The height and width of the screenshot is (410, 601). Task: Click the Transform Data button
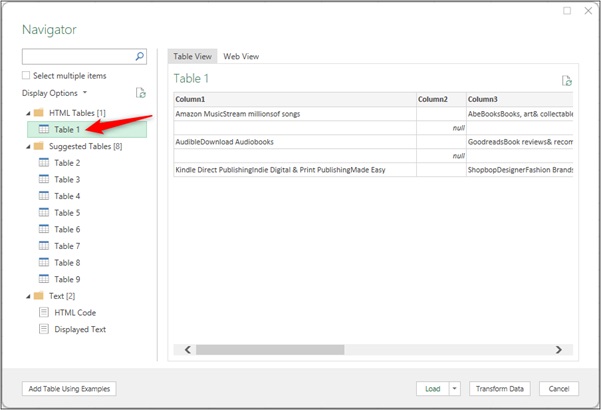(x=499, y=389)
